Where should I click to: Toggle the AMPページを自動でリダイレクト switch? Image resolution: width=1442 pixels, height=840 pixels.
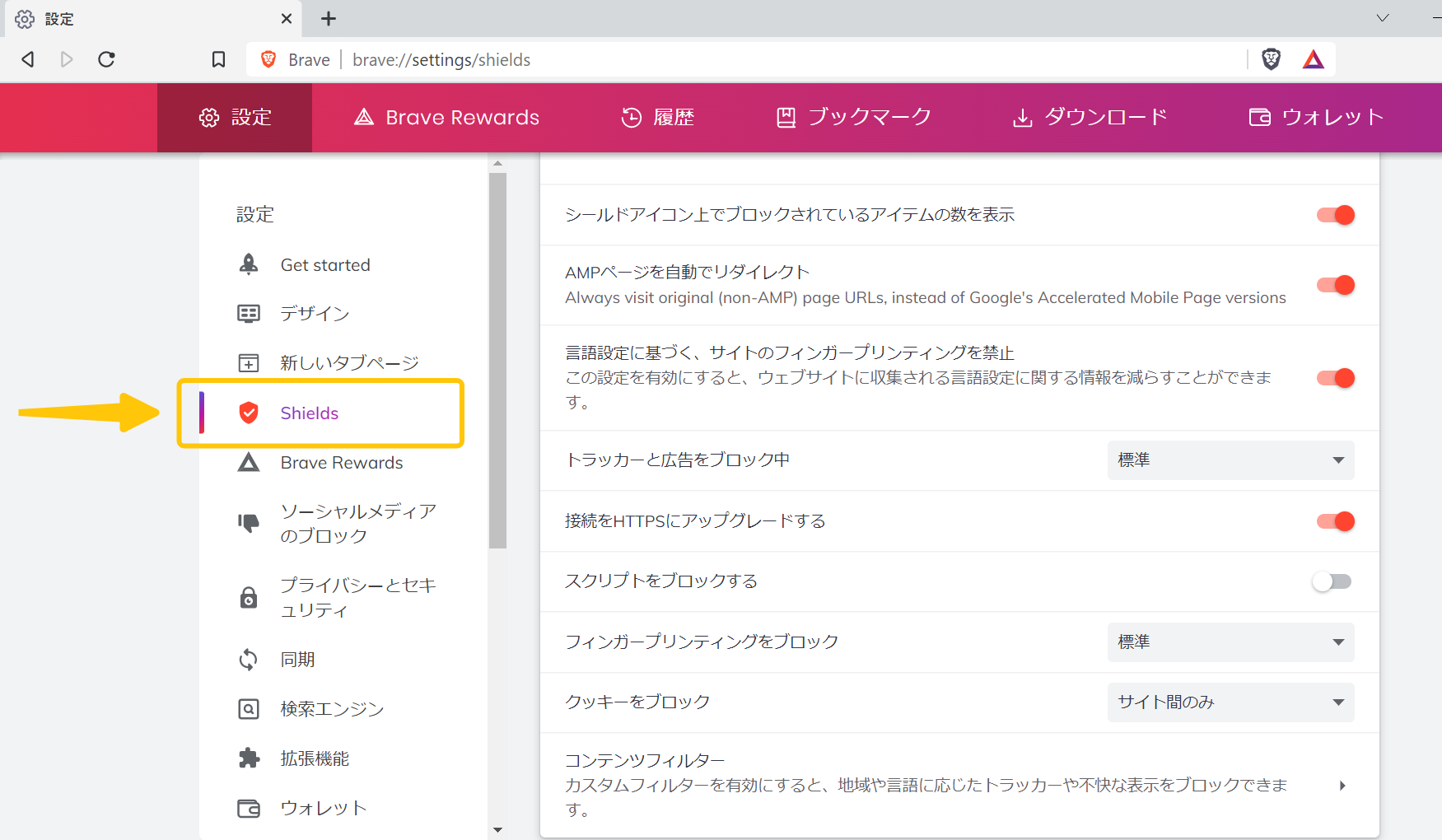[x=1335, y=285]
